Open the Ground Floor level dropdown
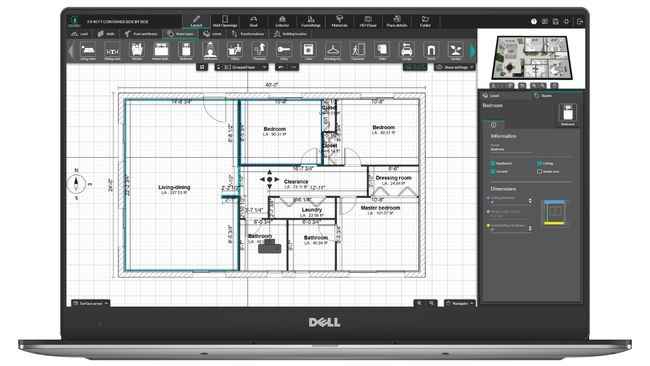 (241, 67)
